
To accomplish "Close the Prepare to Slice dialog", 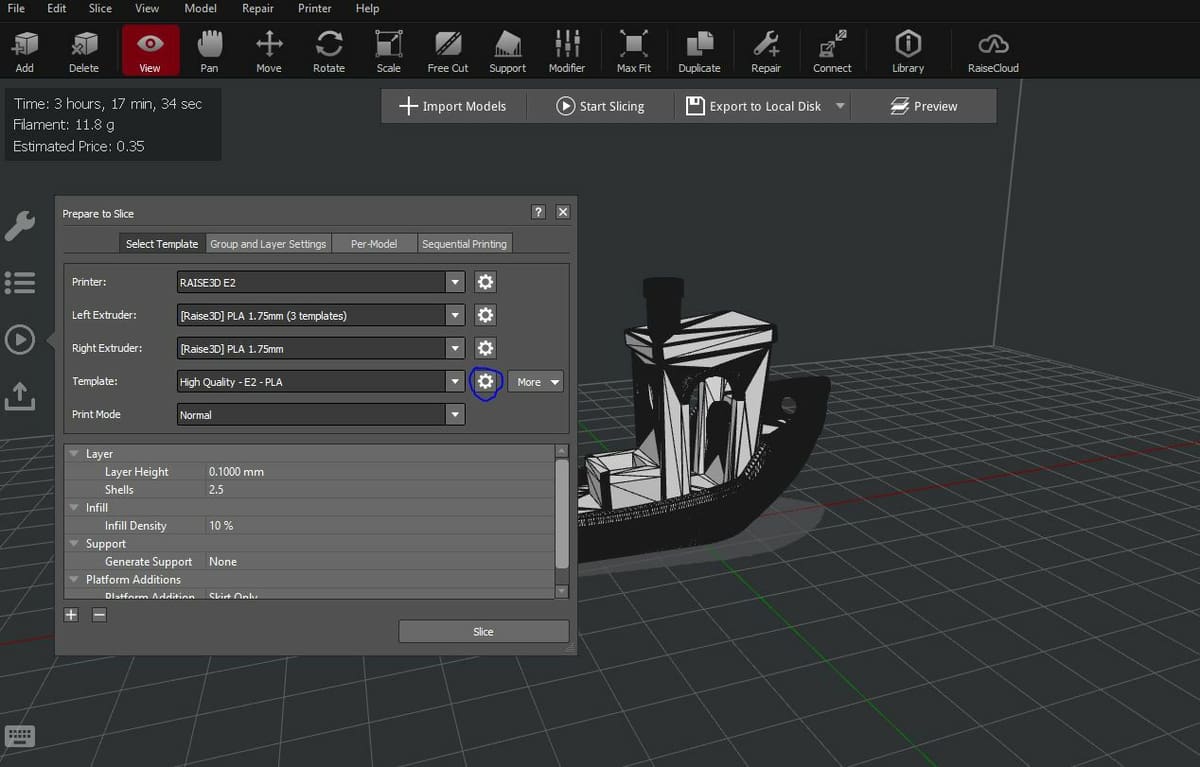I will [563, 212].
